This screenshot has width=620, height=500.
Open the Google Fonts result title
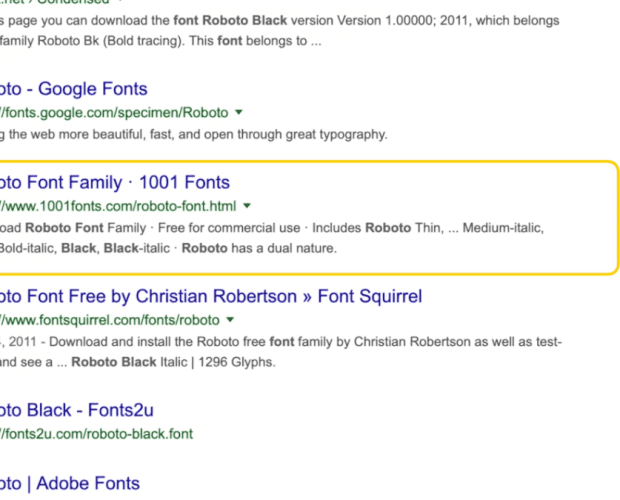[74, 89]
